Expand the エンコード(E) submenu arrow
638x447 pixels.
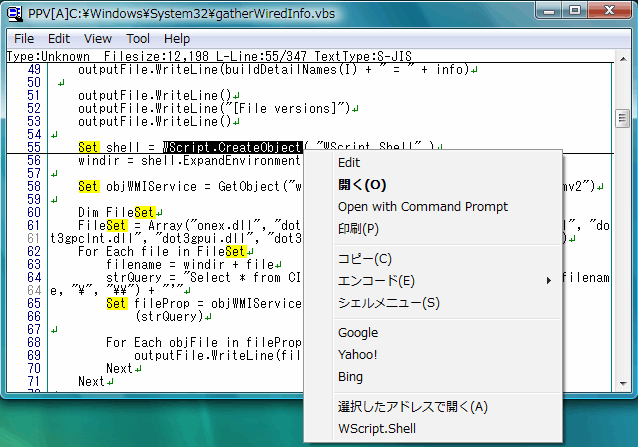[548, 281]
